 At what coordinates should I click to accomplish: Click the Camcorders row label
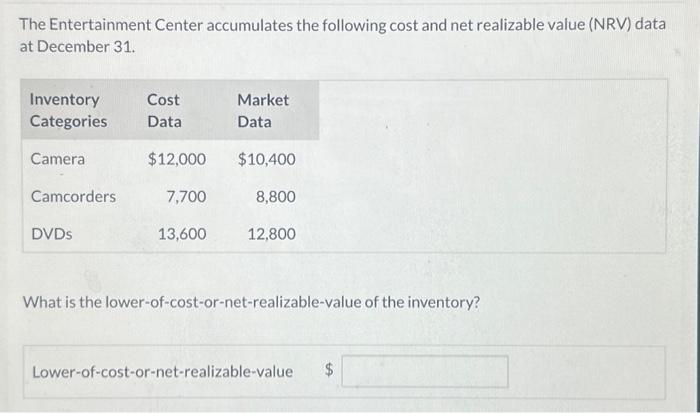pyautogui.click(x=73, y=196)
